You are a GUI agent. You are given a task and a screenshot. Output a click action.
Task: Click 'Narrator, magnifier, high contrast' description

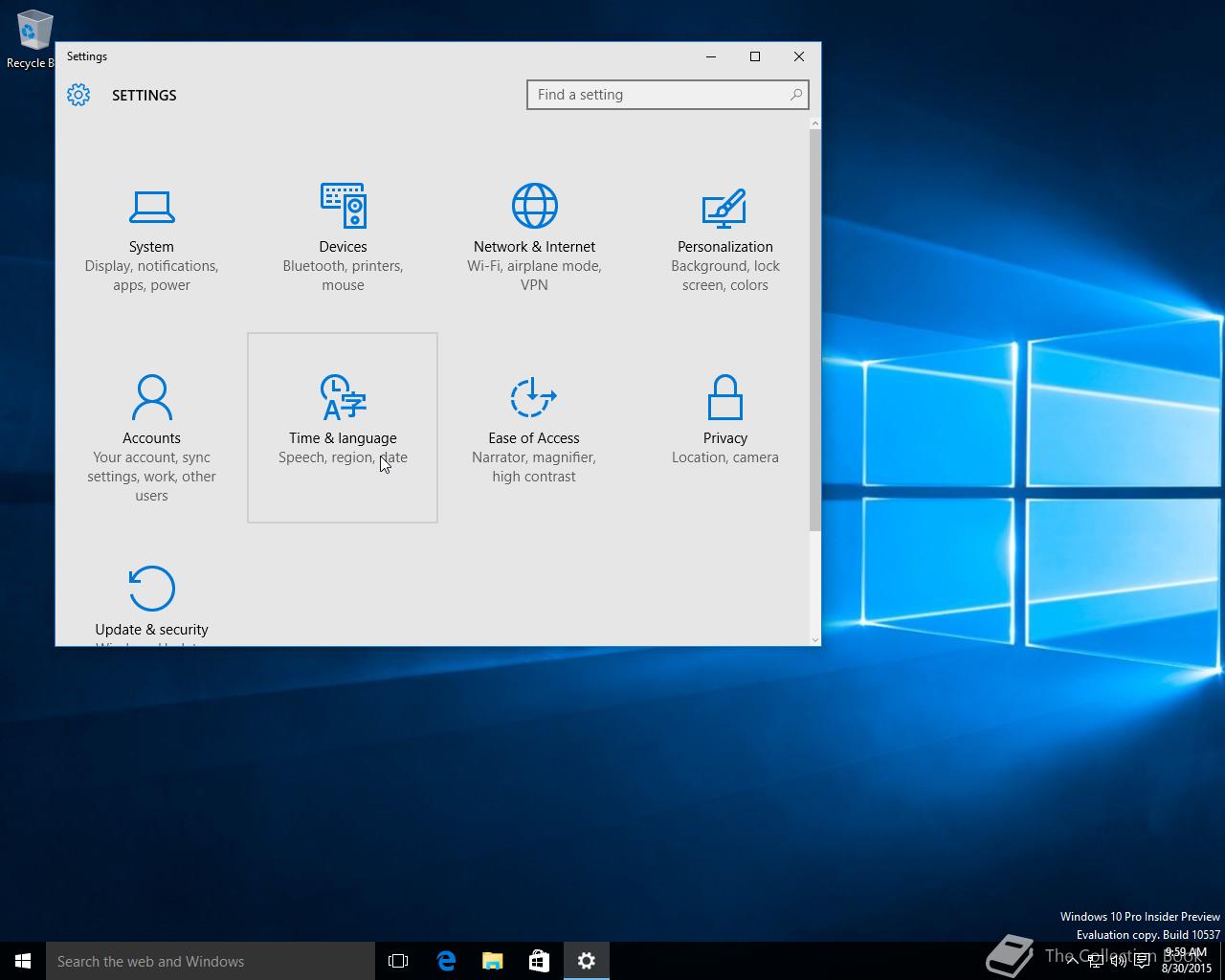(x=534, y=467)
